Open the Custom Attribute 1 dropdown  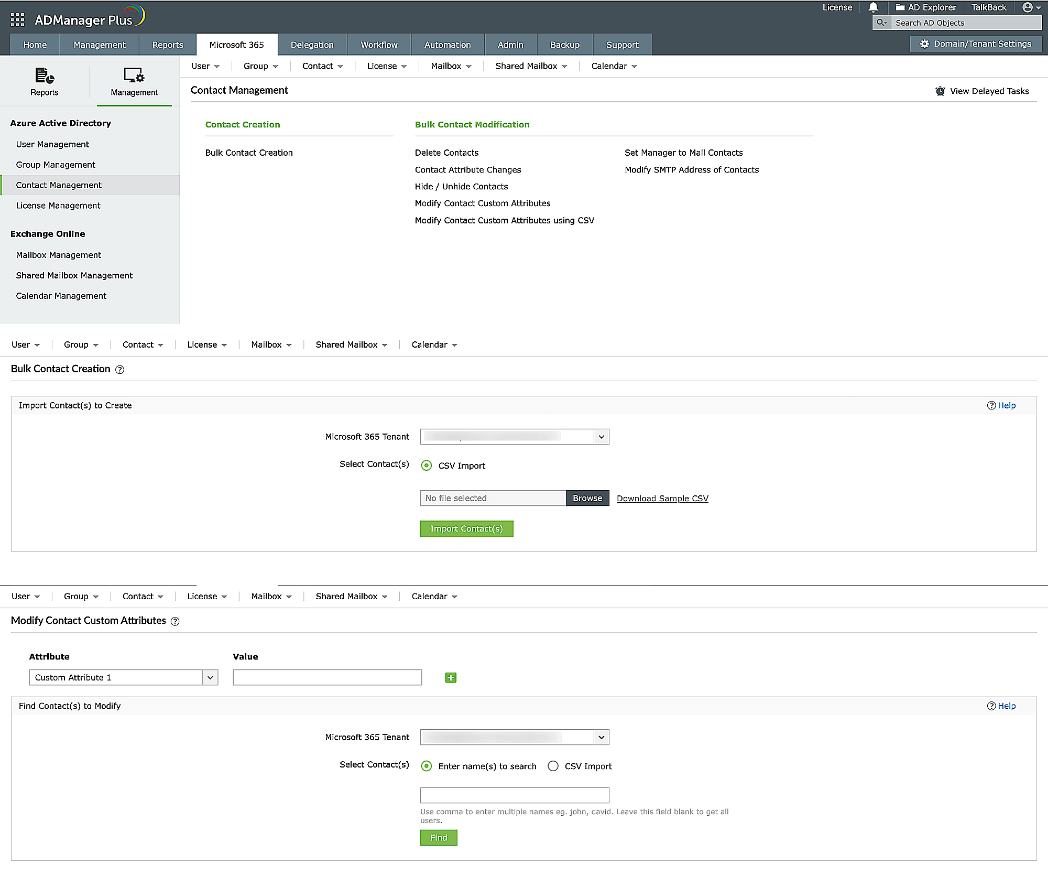pos(123,678)
